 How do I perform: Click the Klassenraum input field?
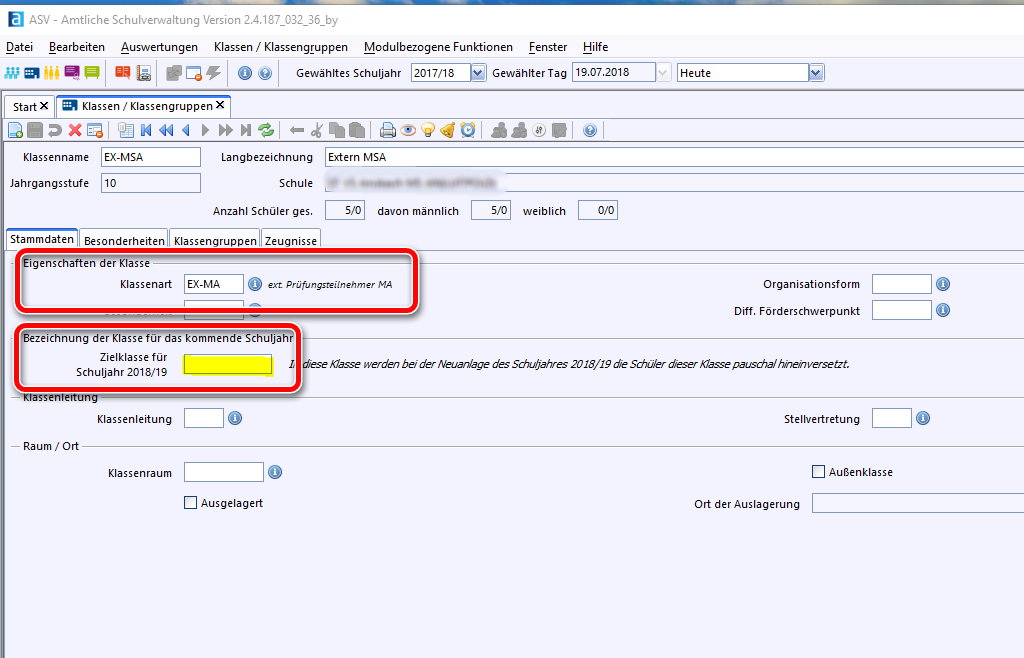coord(223,472)
